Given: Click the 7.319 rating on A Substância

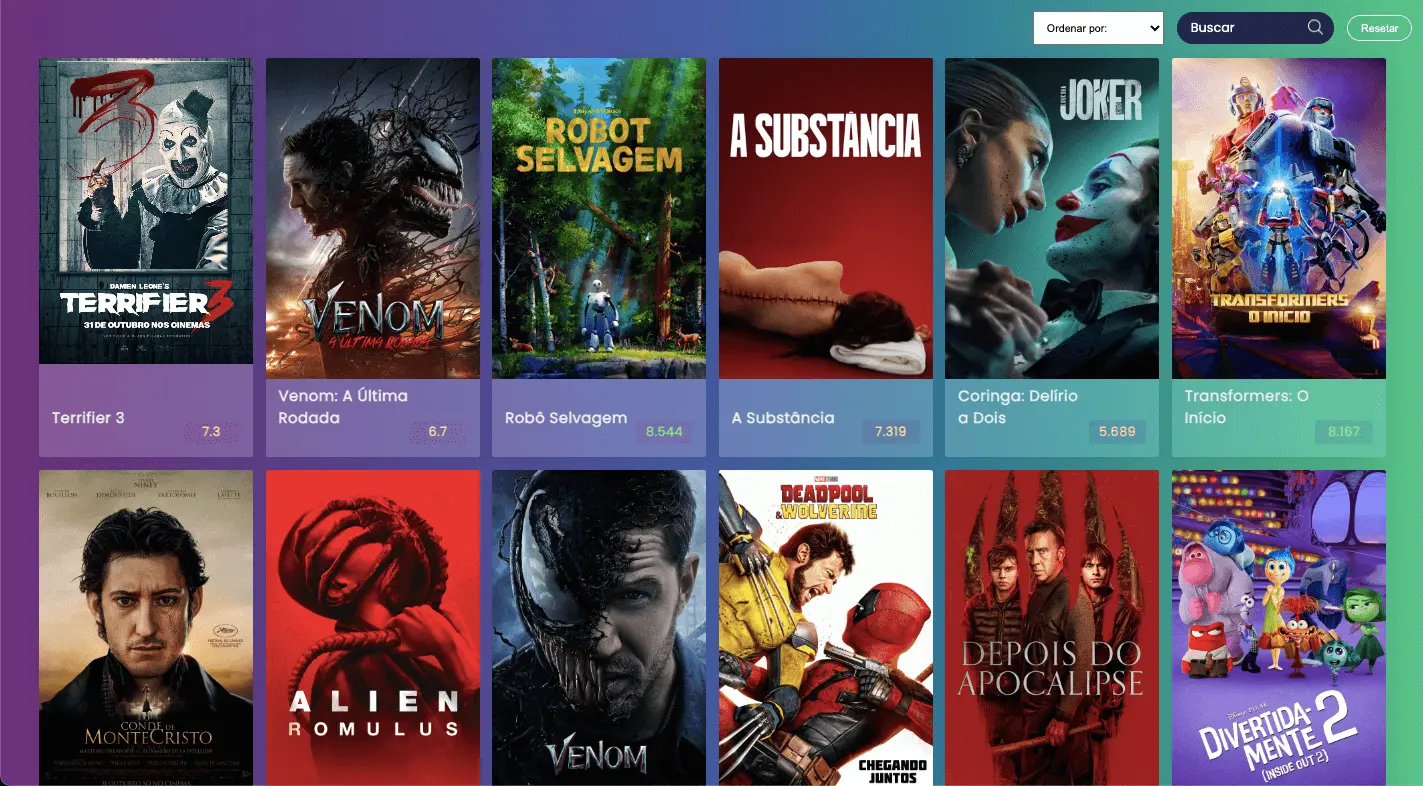Looking at the screenshot, I should [891, 432].
